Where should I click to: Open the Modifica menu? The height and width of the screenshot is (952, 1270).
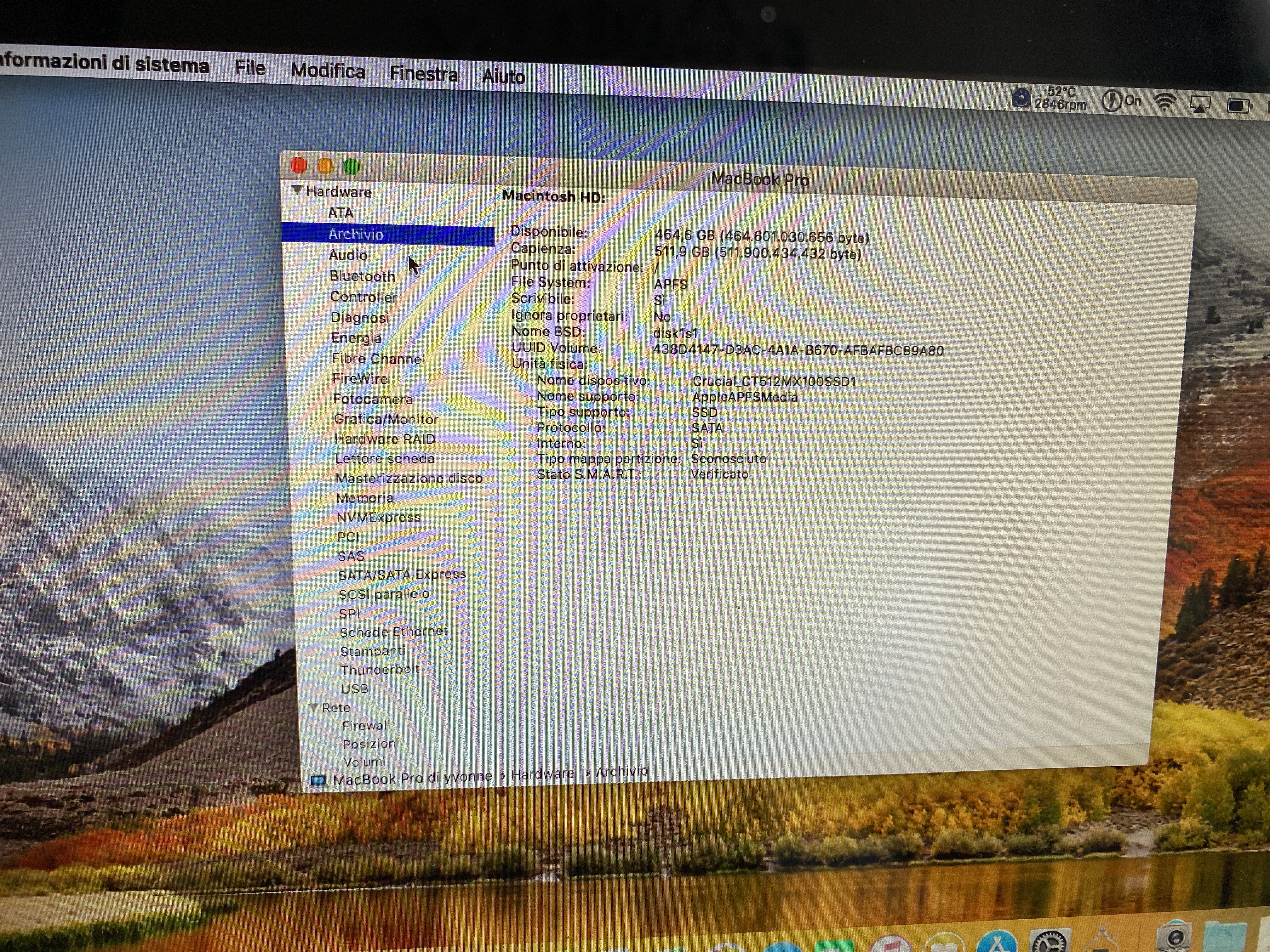pyautogui.click(x=328, y=71)
